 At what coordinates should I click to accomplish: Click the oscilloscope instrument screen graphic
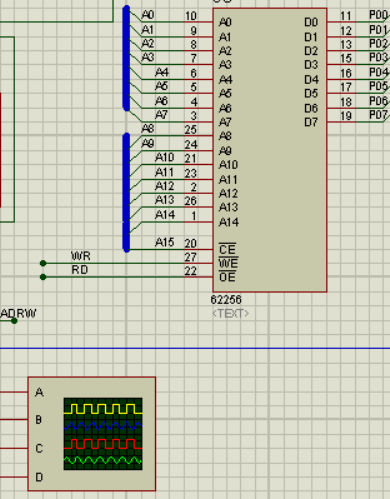coord(103,434)
